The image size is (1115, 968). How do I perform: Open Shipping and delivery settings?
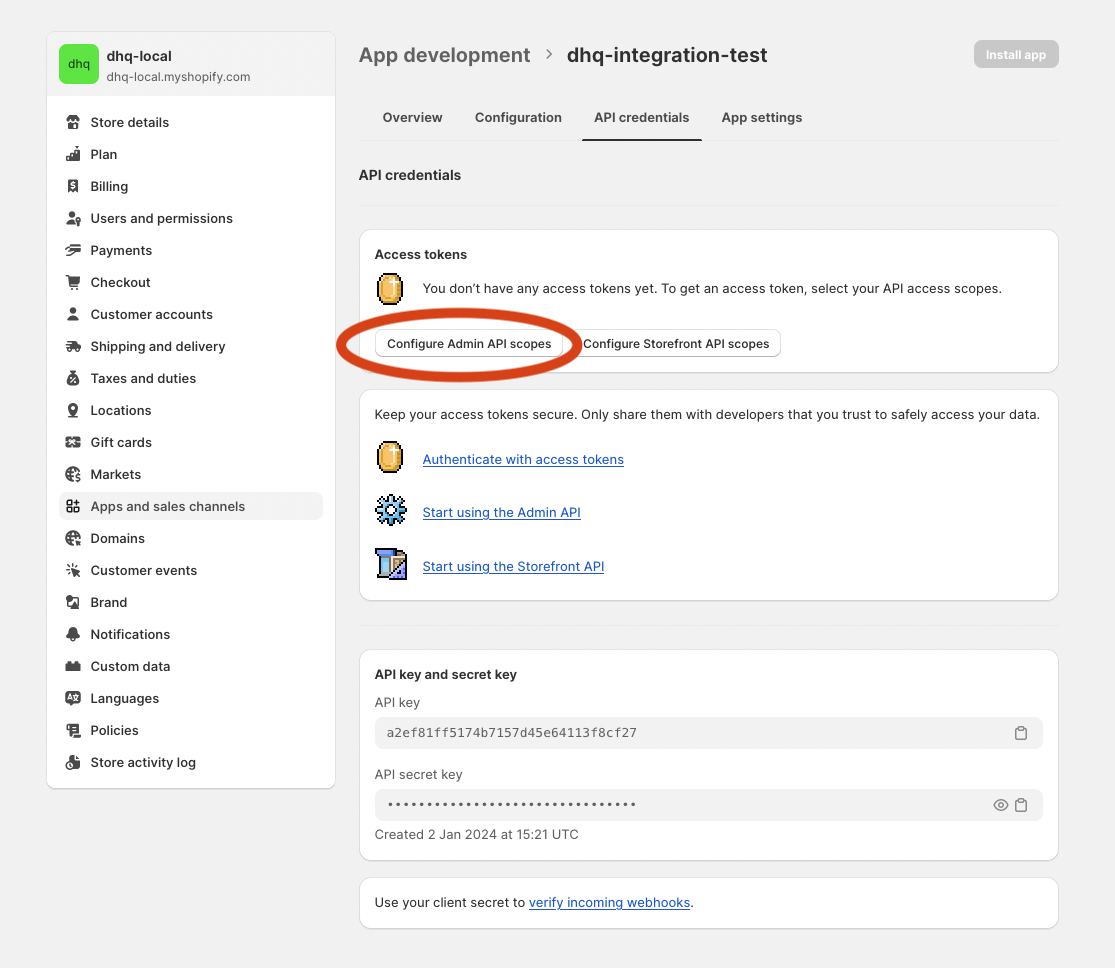pyautogui.click(x=191, y=346)
